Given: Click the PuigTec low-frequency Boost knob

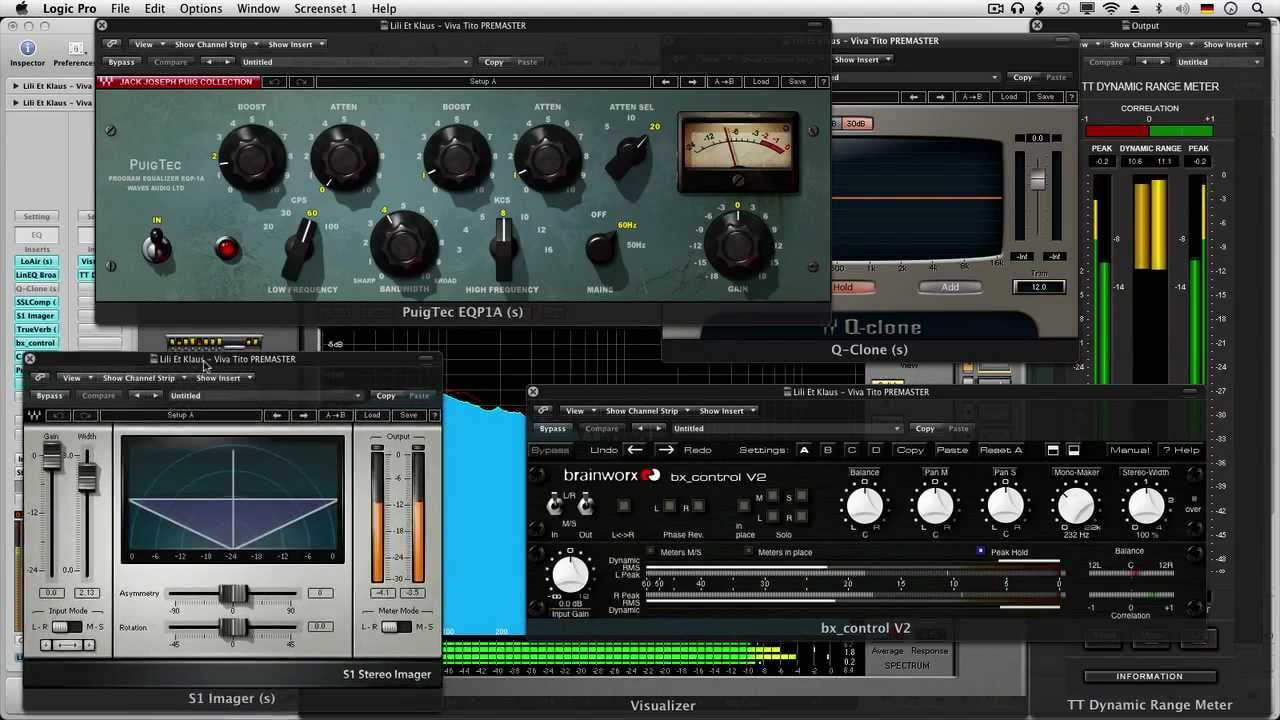Looking at the screenshot, I should pos(252,158).
